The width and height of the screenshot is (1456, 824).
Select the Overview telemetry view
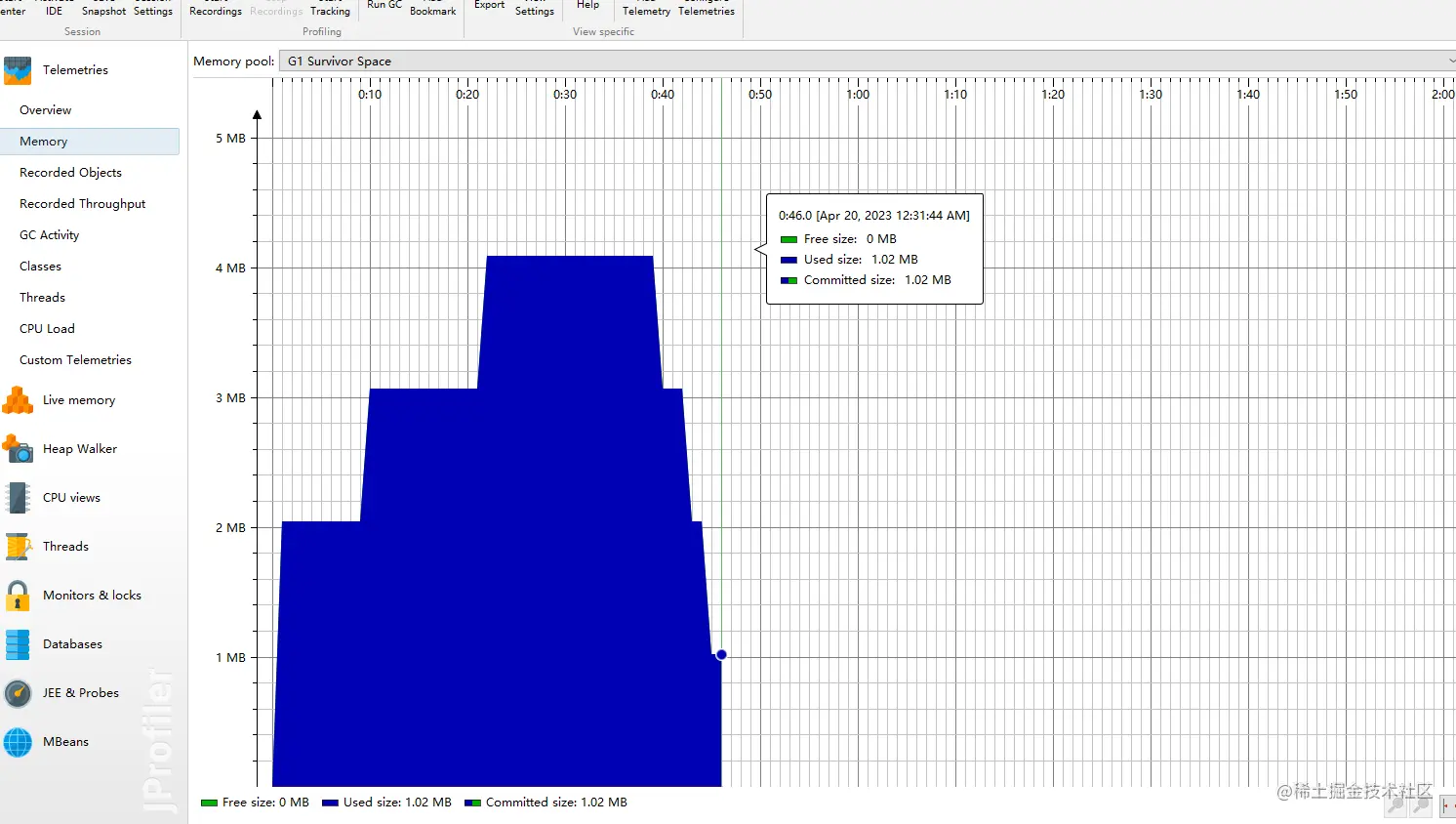(x=45, y=110)
